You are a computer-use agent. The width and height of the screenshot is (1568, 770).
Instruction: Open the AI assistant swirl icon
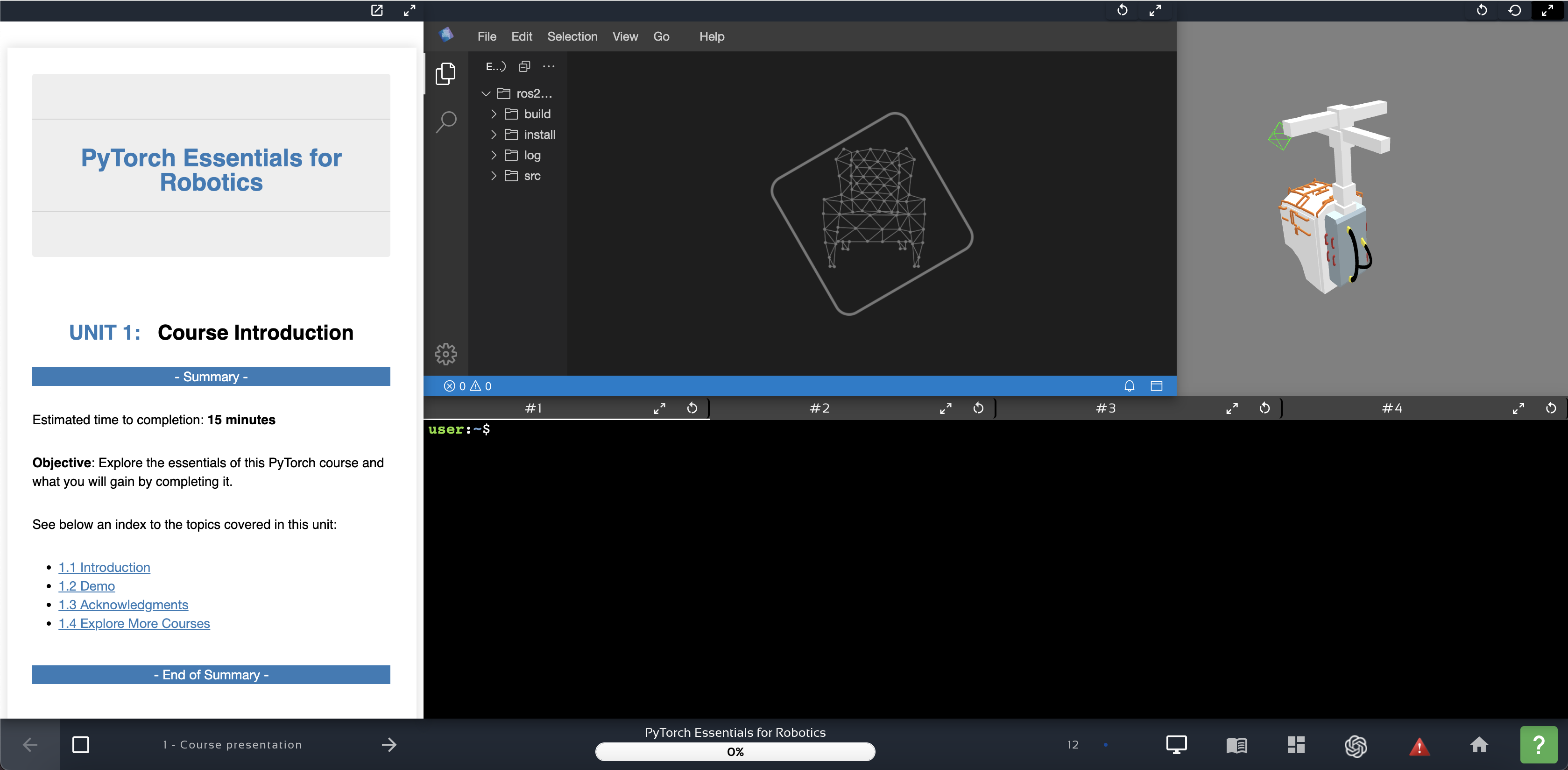pyautogui.click(x=1356, y=745)
